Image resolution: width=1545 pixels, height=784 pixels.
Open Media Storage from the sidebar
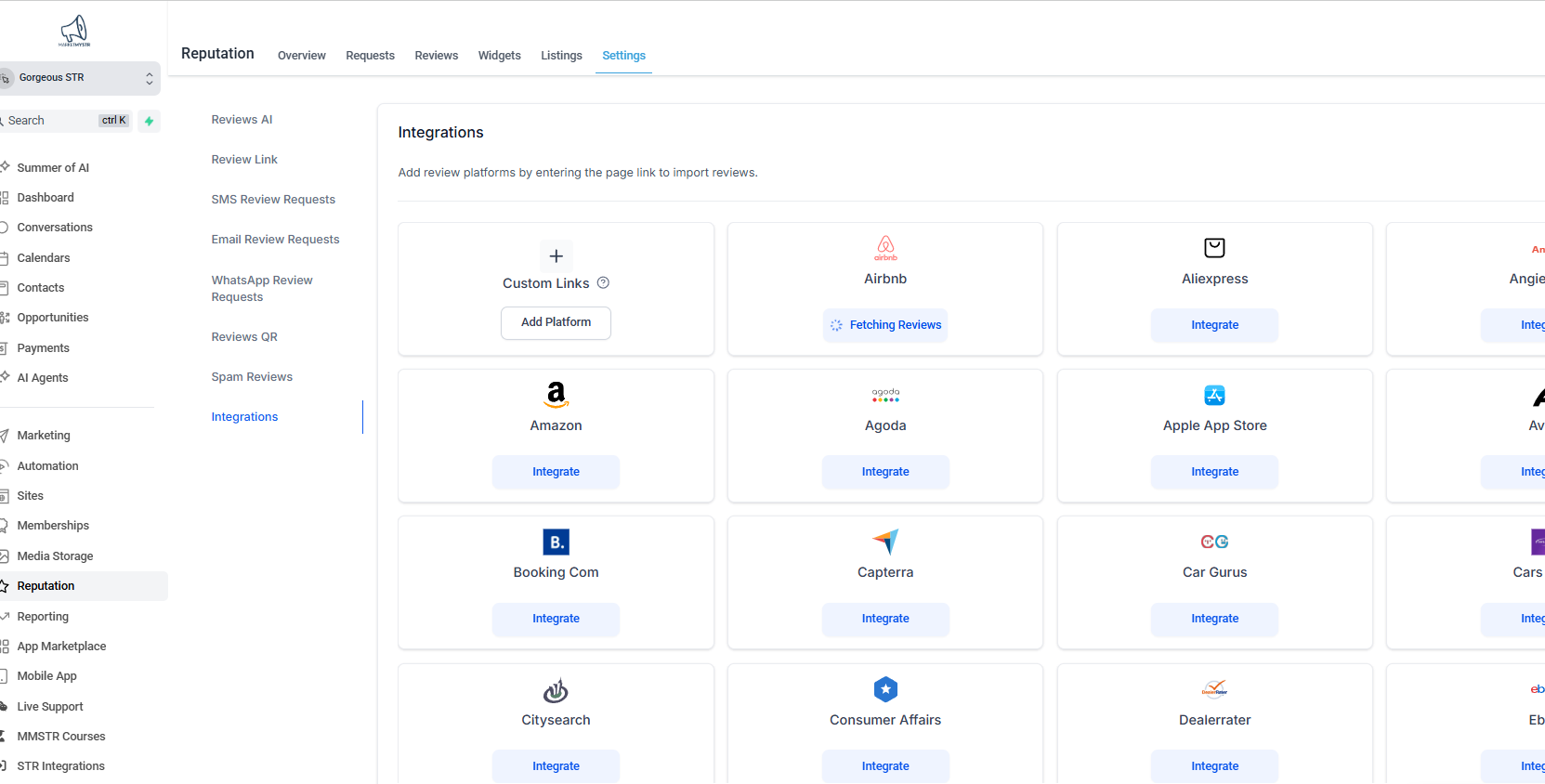55,556
